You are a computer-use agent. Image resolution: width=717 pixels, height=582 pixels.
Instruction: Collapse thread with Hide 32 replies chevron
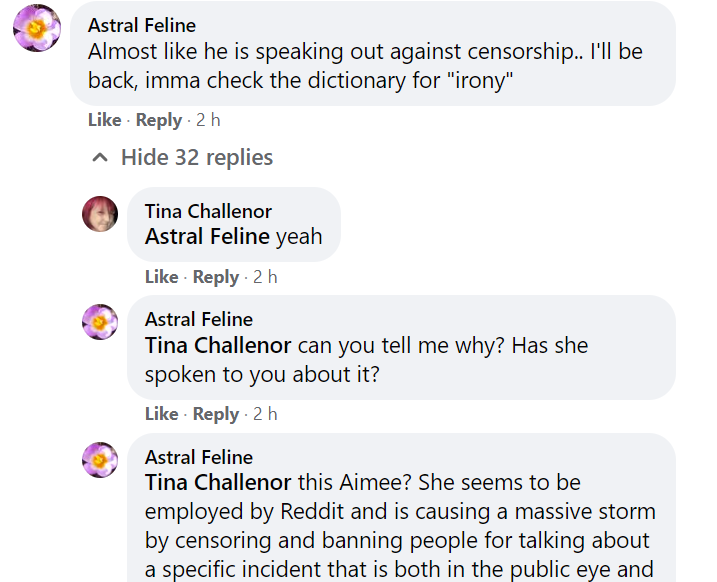100,158
